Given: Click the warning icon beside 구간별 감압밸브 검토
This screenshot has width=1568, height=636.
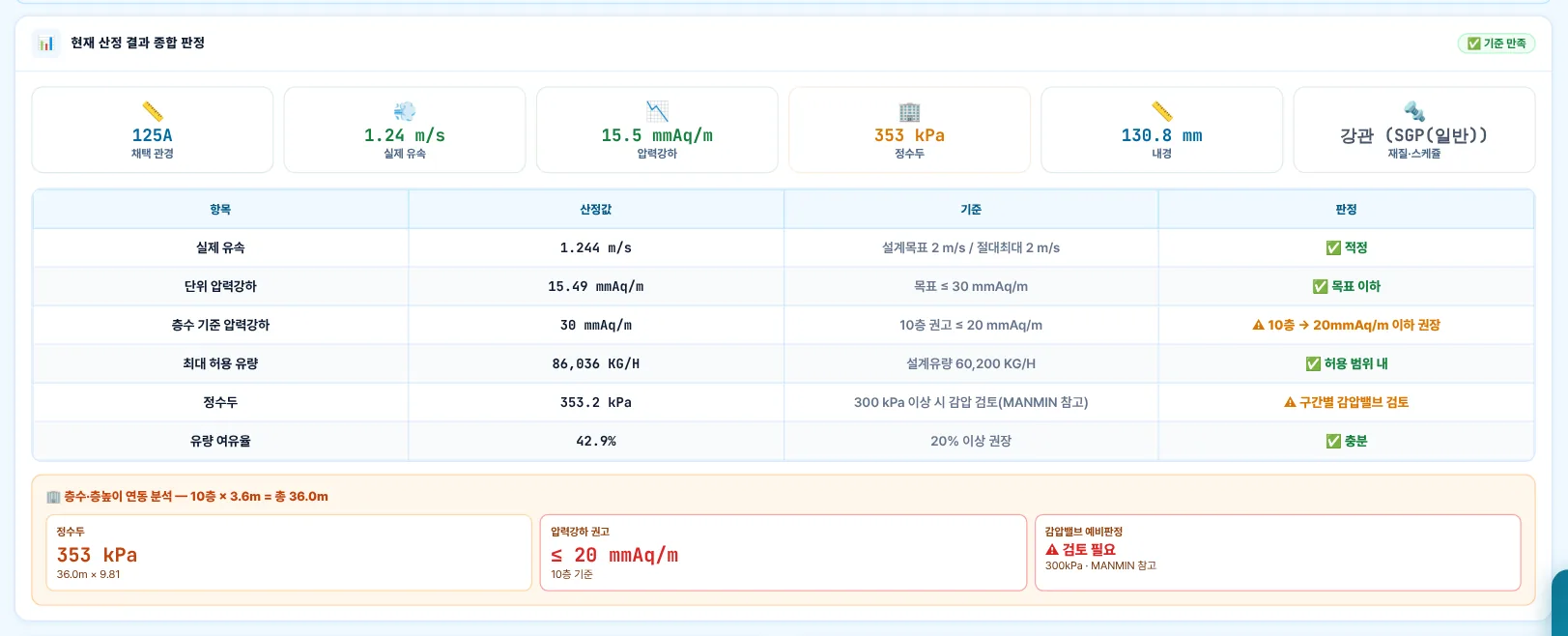Looking at the screenshot, I should (1290, 403).
